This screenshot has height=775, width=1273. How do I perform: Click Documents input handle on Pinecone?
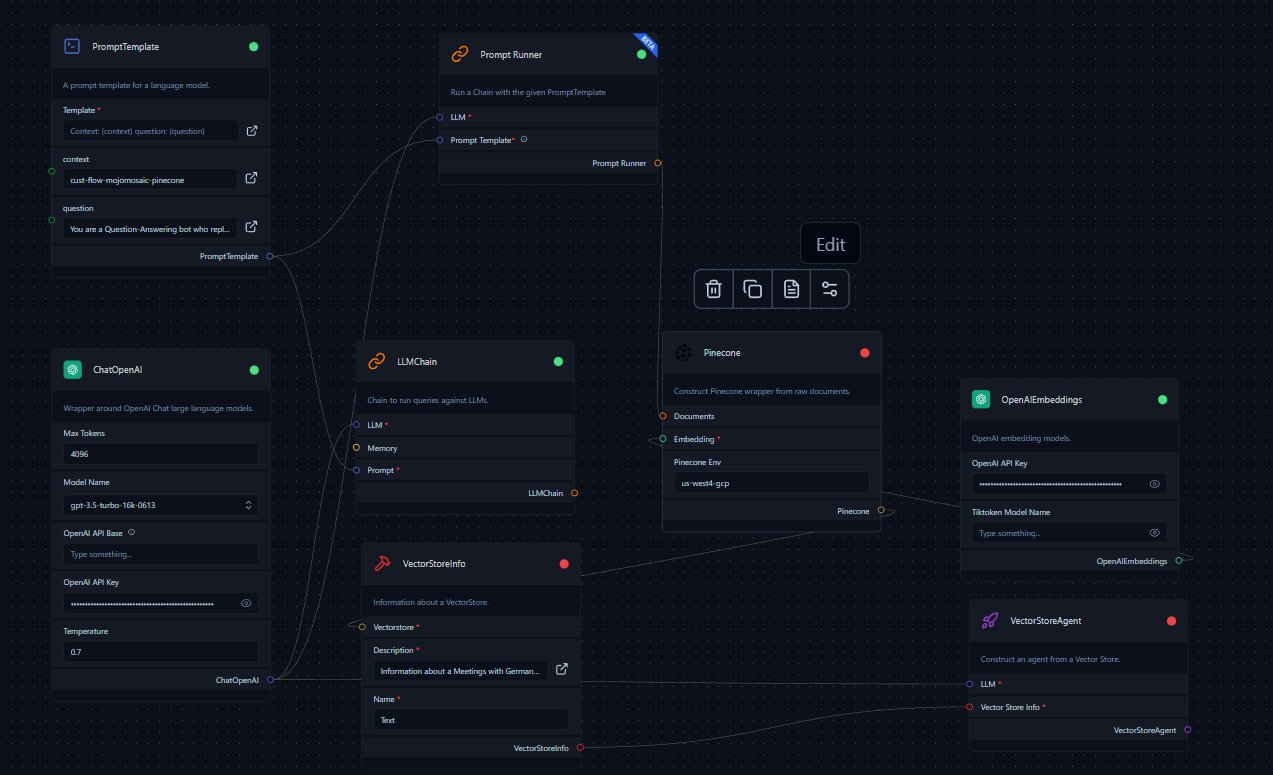pos(663,416)
